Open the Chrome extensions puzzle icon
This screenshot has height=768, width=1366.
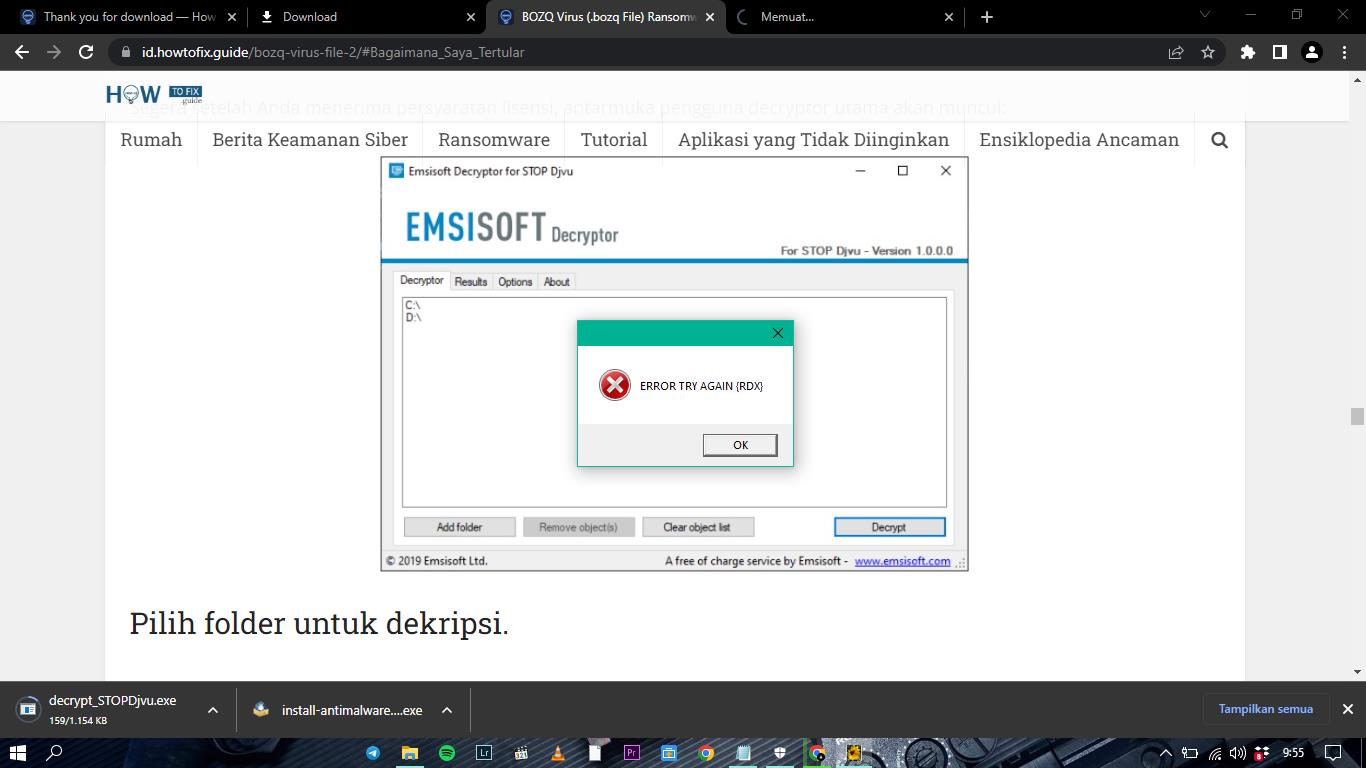coord(1247,52)
